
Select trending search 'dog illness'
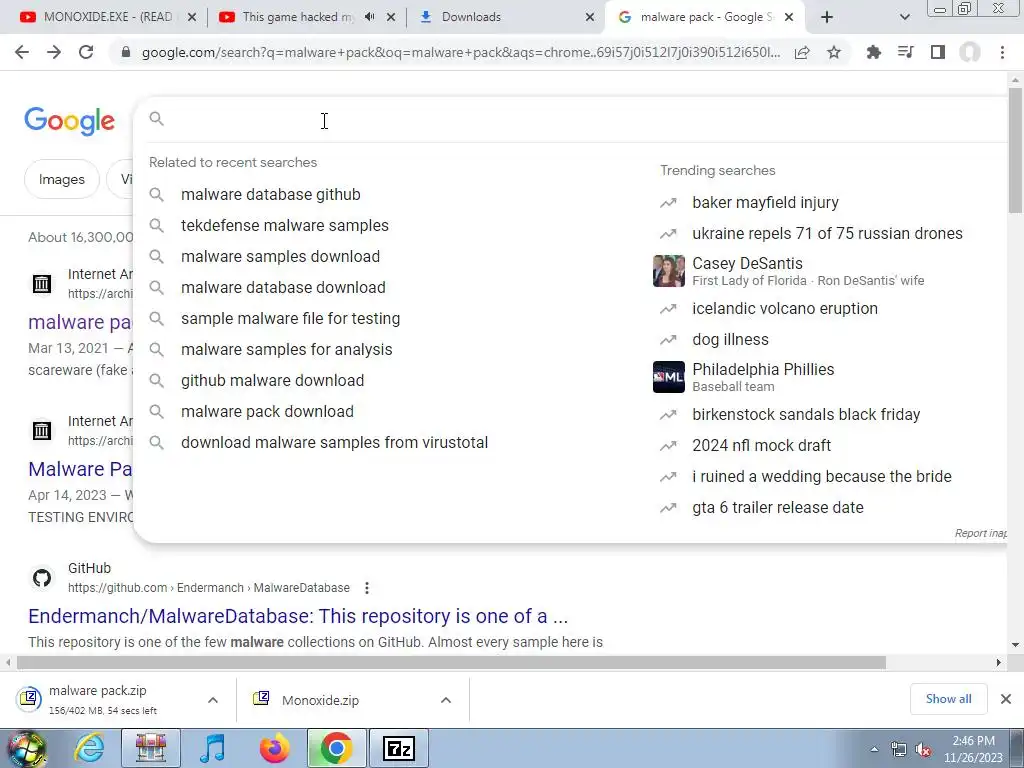[730, 340]
